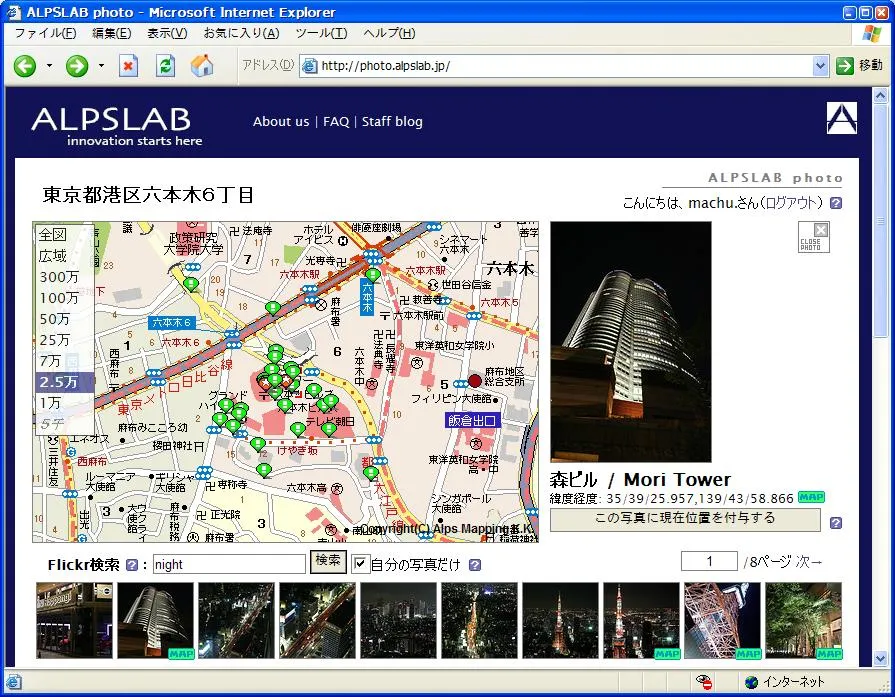Click the ALPSLAB logo
Screen dimensions: 895x697
116,127
